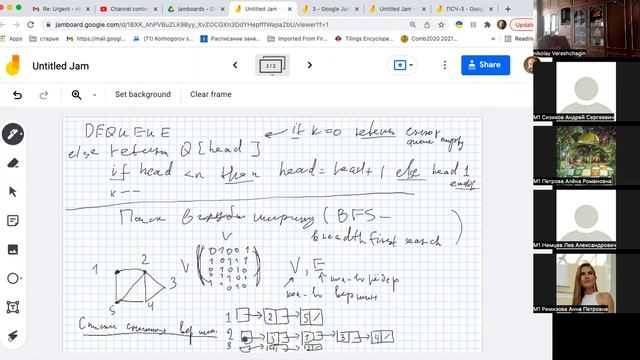Click the blue Share button

[x=485, y=65]
